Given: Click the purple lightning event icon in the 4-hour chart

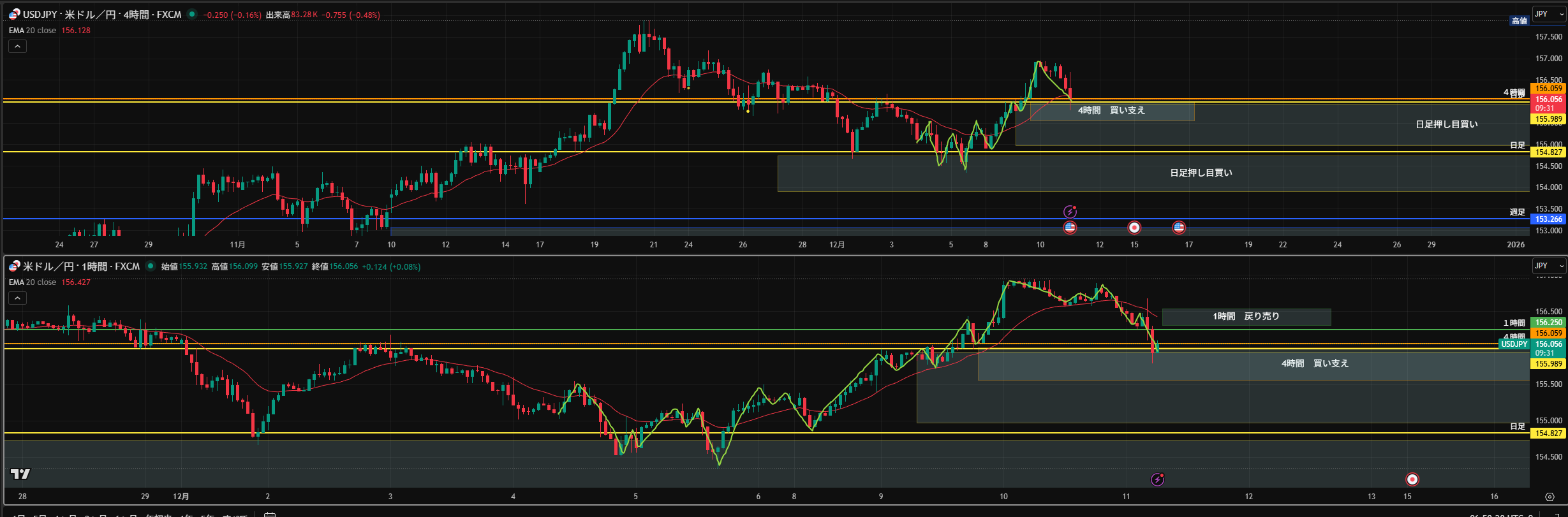Looking at the screenshot, I should (1070, 212).
